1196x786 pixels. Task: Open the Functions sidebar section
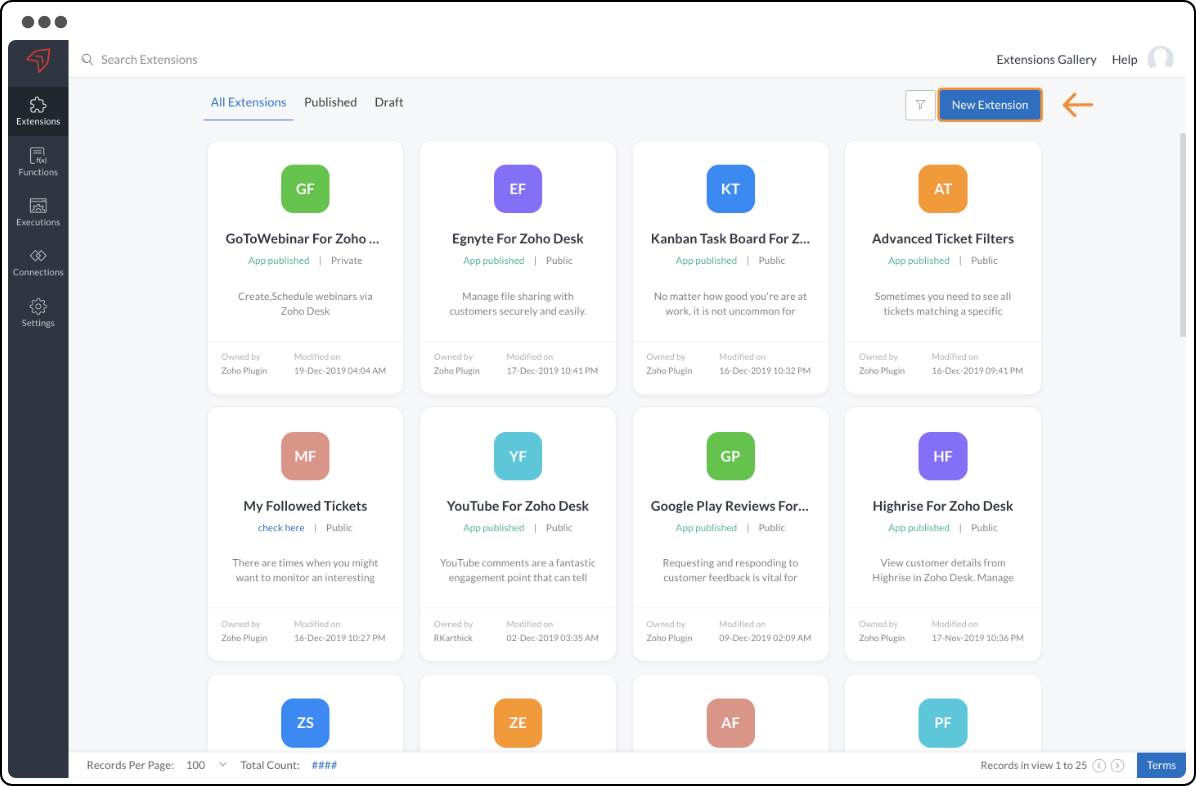point(38,162)
